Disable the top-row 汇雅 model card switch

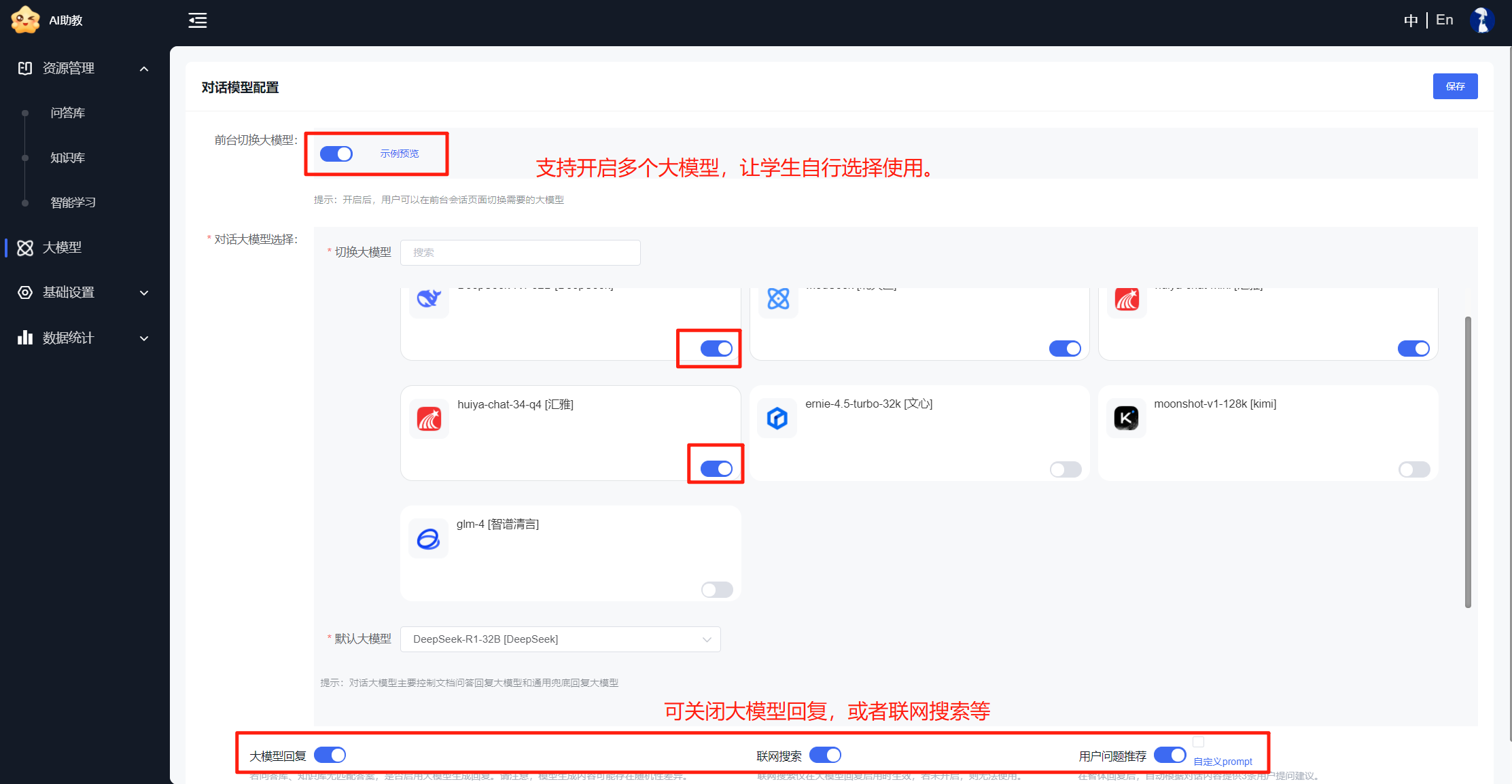[1413, 349]
